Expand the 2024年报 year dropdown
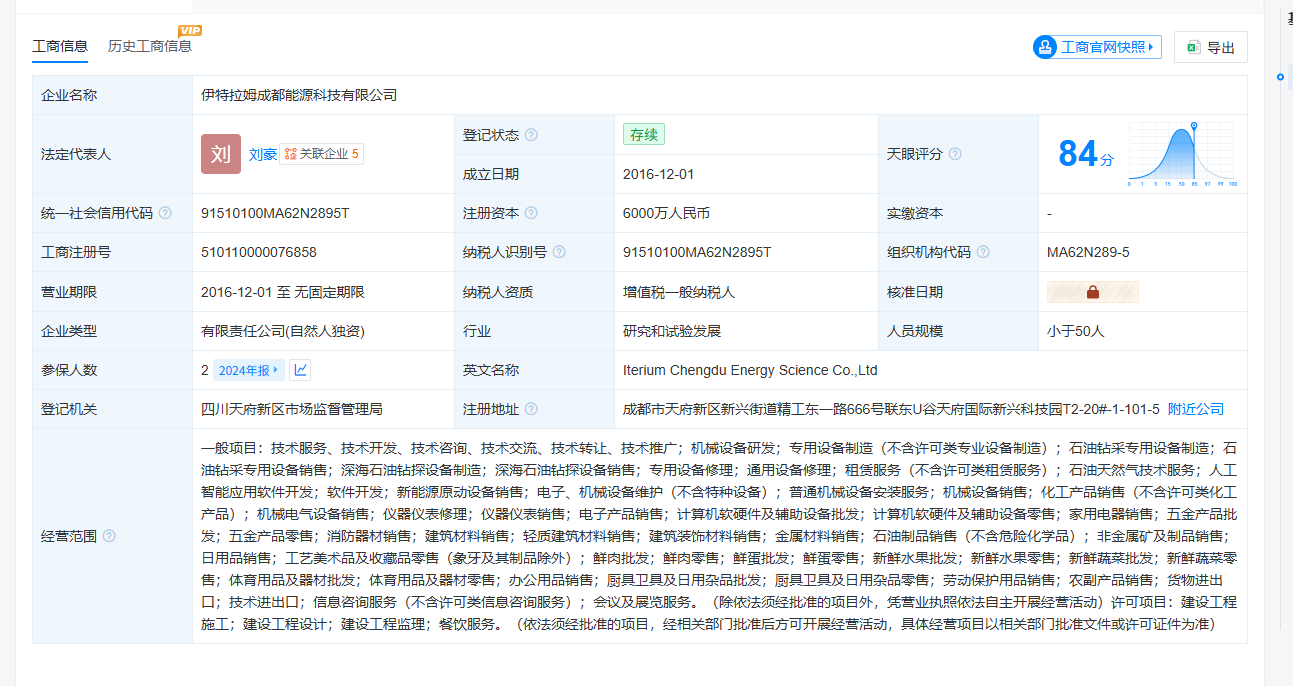 249,370
